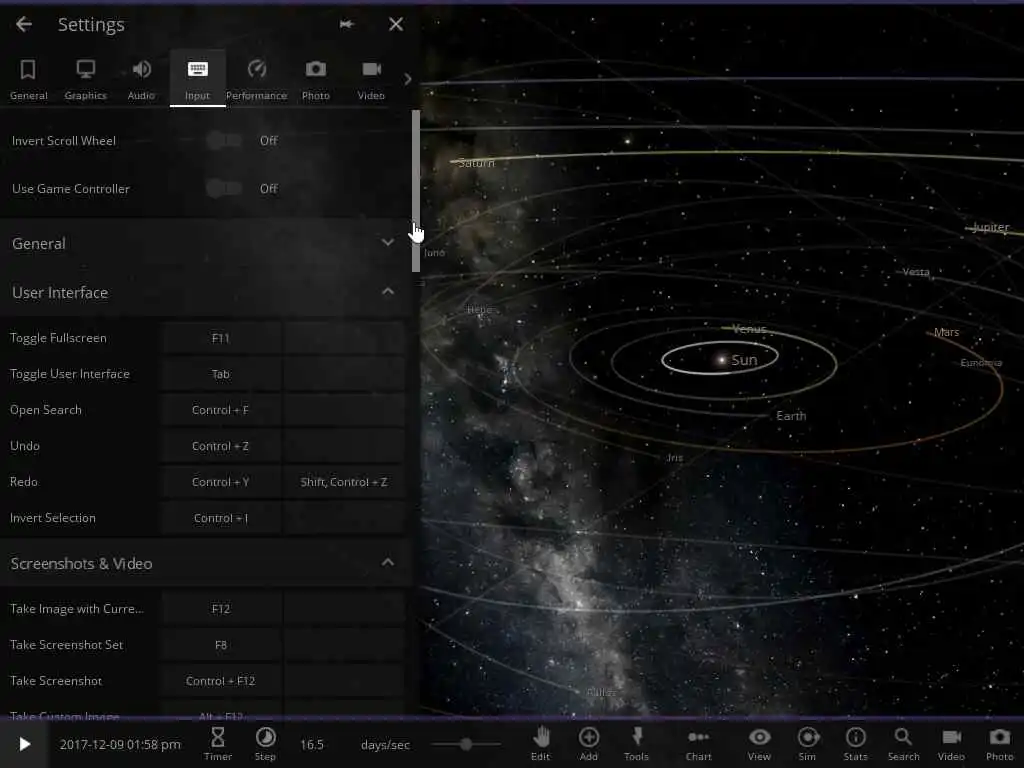The width and height of the screenshot is (1024, 768).
Task: Go back using the Settings arrow
Action: 24,24
